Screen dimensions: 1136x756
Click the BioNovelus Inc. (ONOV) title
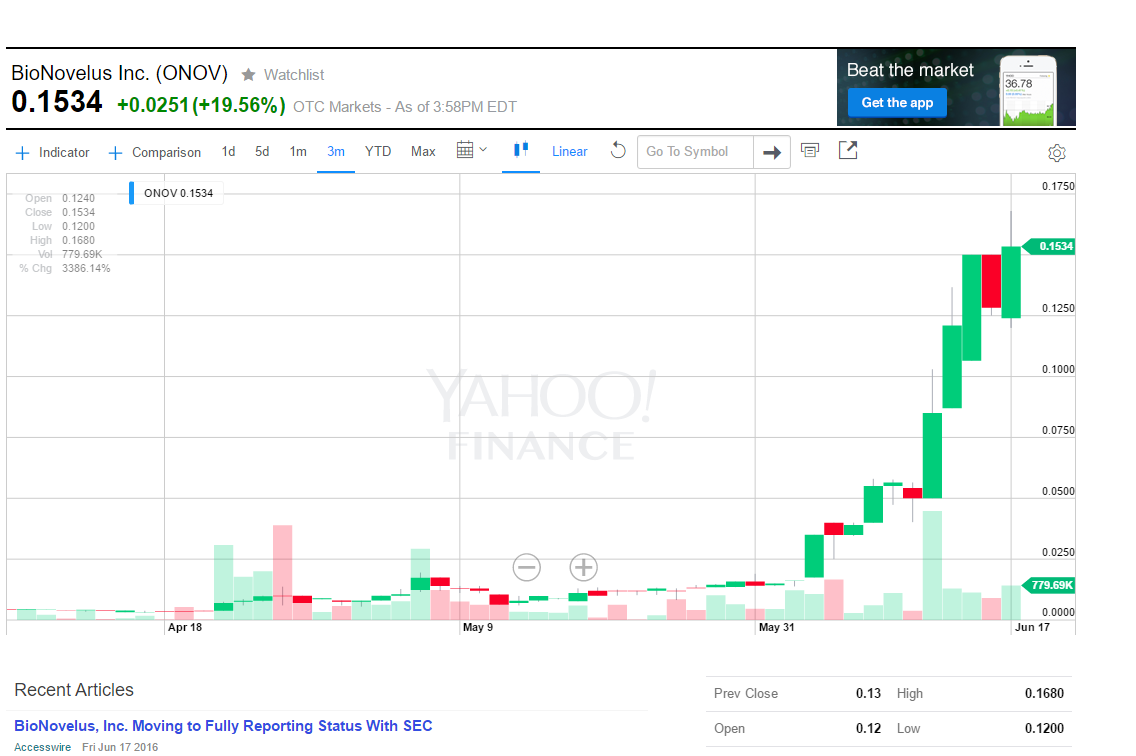[x=120, y=73]
